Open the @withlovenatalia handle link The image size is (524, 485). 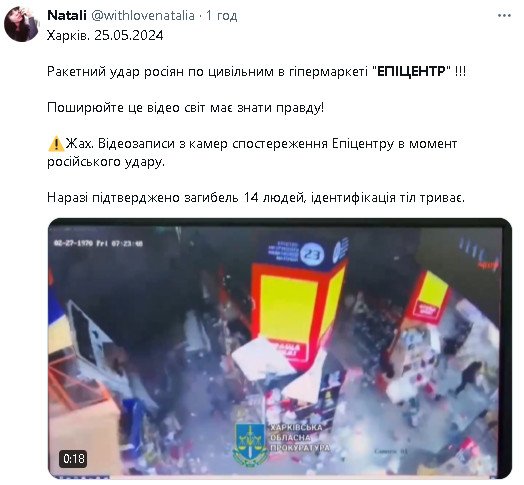143,15
